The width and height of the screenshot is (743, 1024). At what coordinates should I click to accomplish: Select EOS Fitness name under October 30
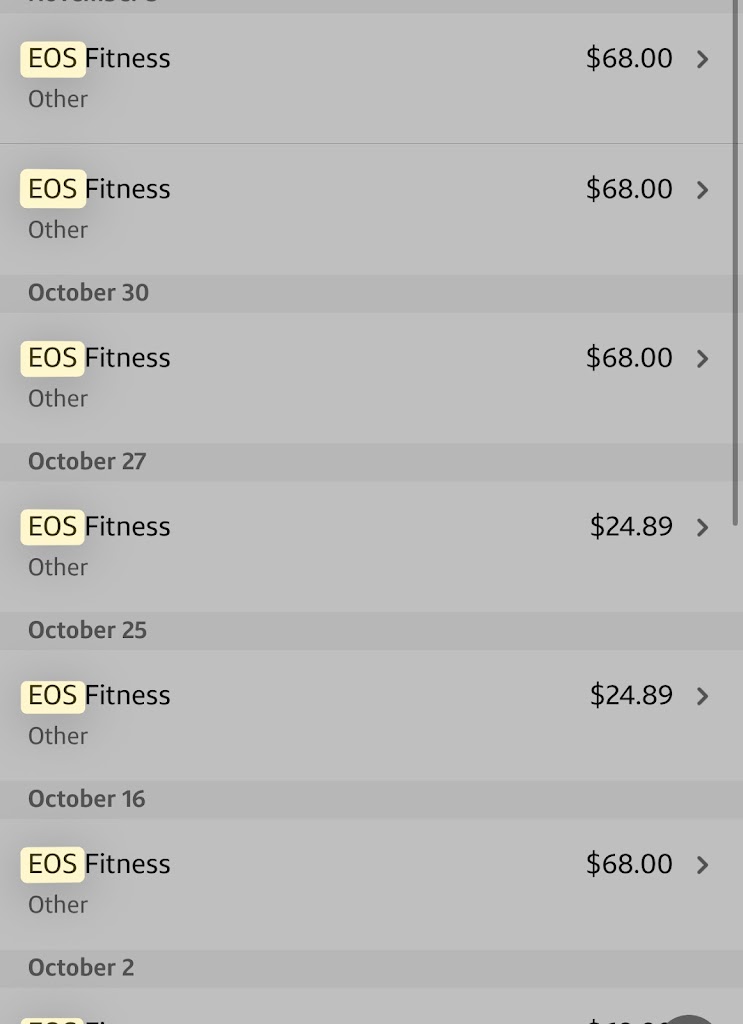tap(99, 358)
